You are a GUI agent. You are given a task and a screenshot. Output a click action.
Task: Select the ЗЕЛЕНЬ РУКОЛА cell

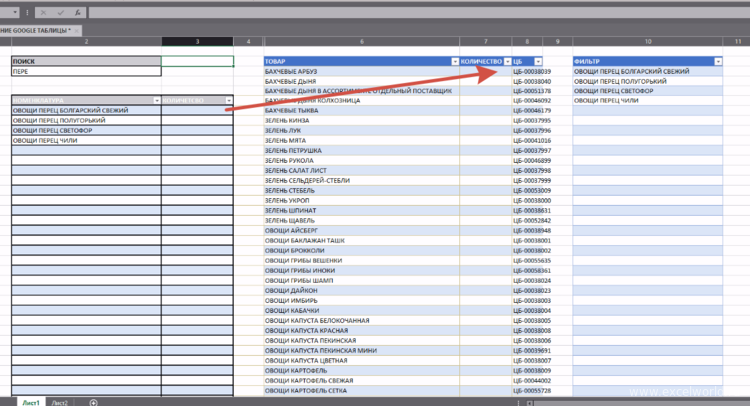(362, 161)
